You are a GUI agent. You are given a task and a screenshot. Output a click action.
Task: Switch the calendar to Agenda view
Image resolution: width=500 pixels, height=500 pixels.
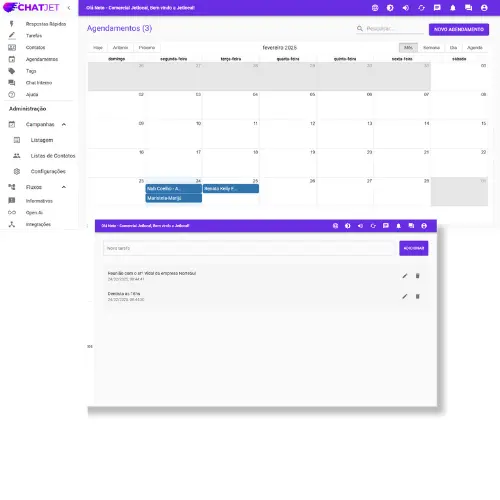point(475,48)
